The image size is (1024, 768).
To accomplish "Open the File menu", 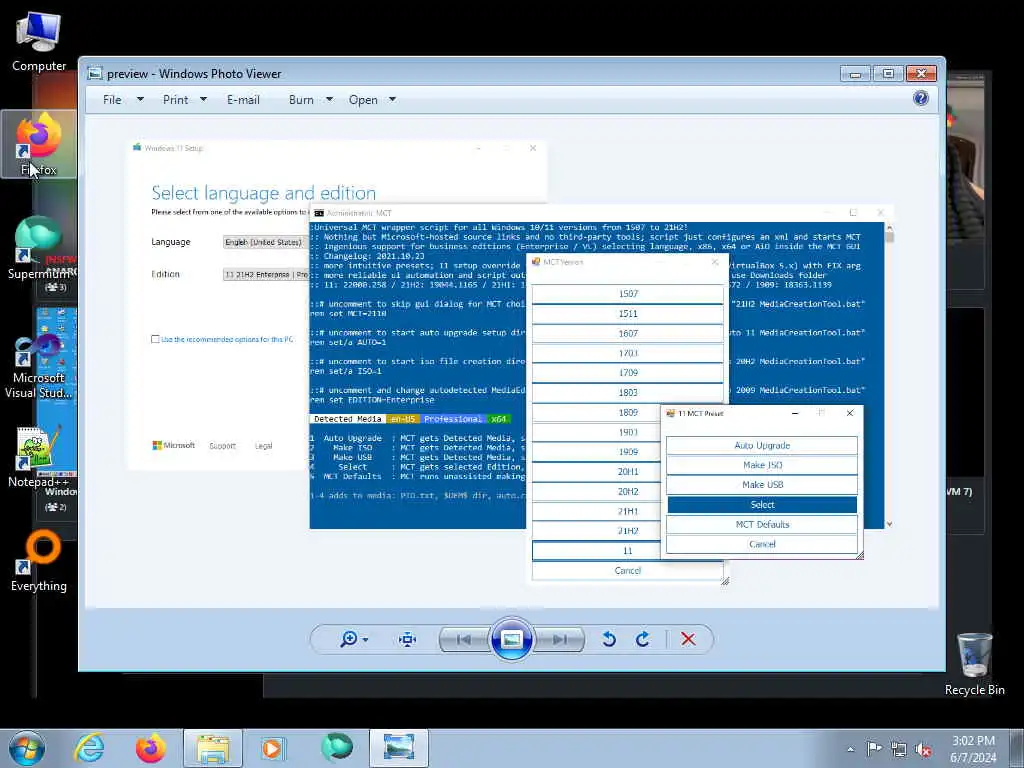I will point(112,100).
